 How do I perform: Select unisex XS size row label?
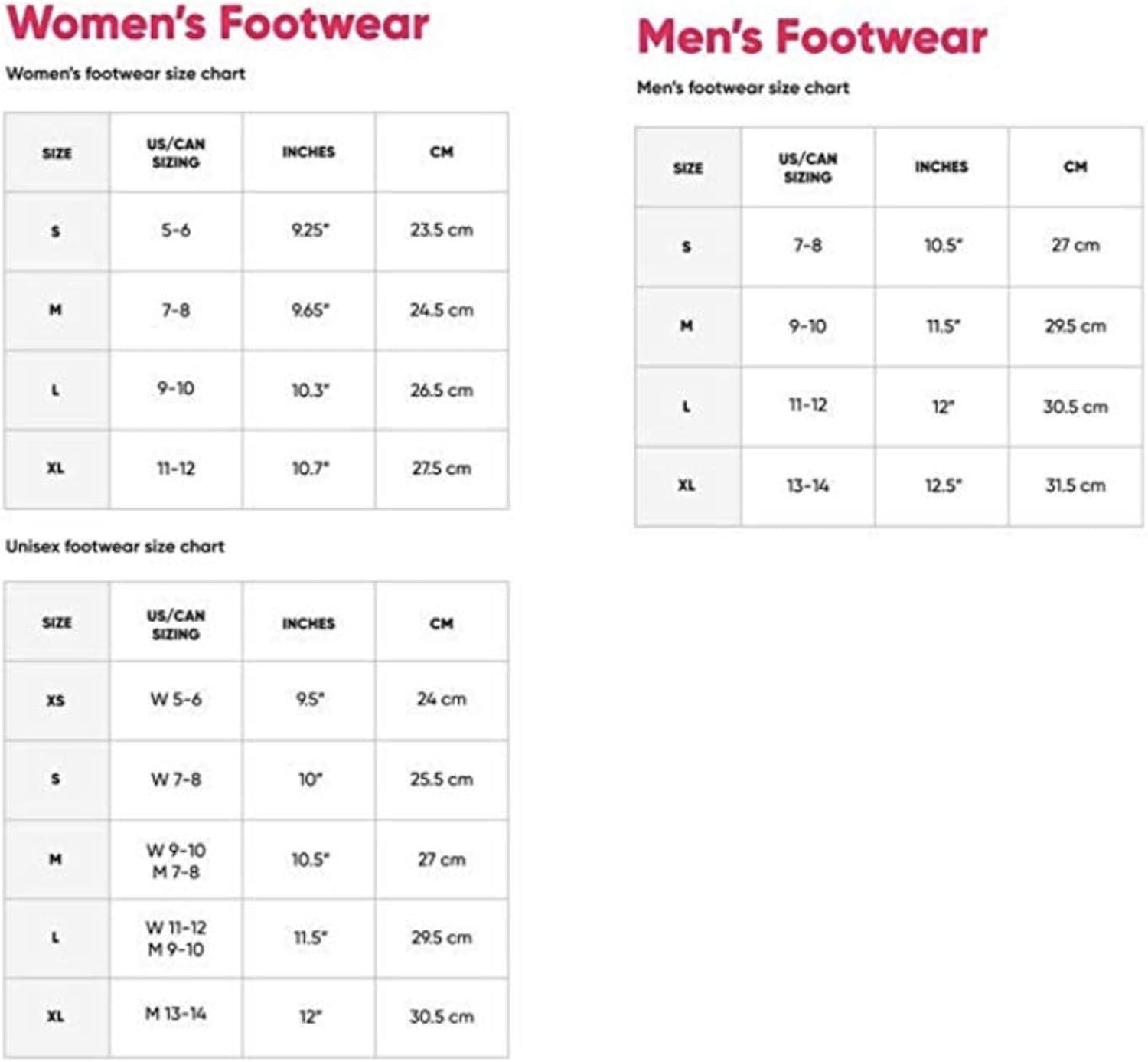(56, 701)
